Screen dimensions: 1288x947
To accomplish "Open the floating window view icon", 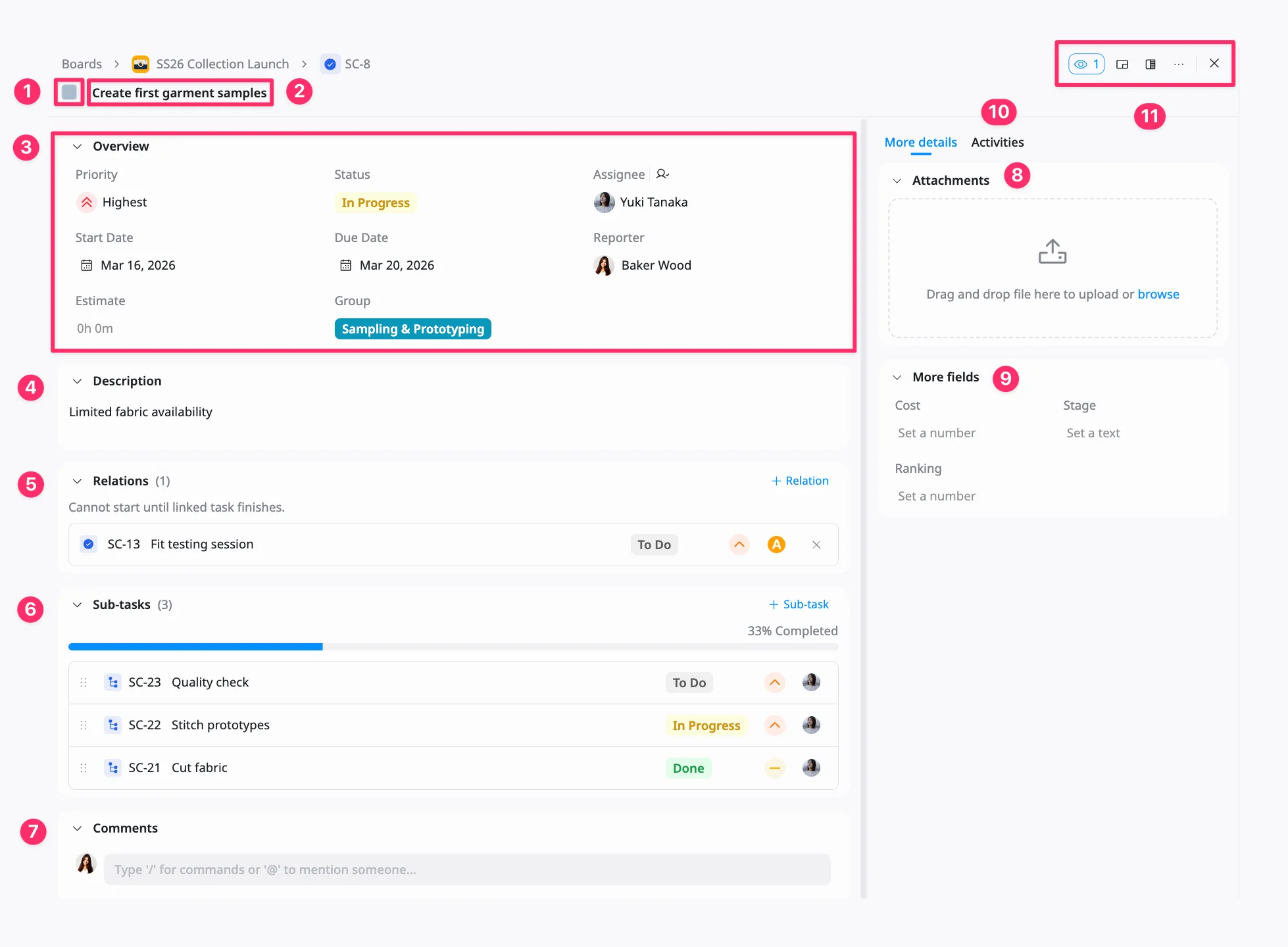I will [x=1122, y=64].
